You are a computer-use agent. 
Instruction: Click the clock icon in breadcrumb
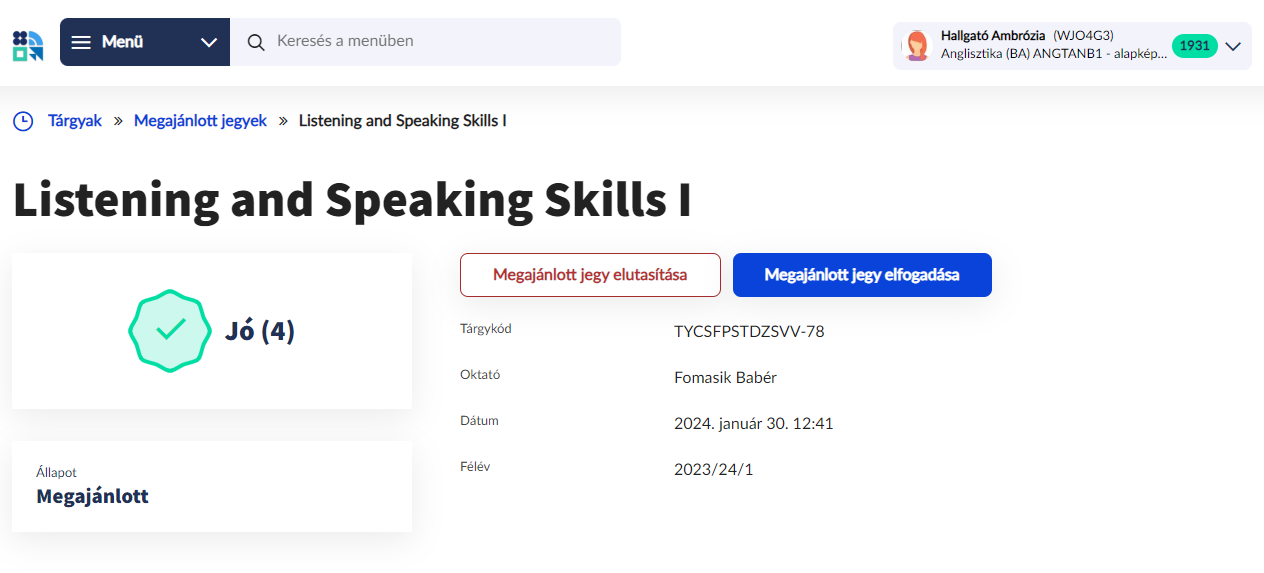pyautogui.click(x=22, y=121)
